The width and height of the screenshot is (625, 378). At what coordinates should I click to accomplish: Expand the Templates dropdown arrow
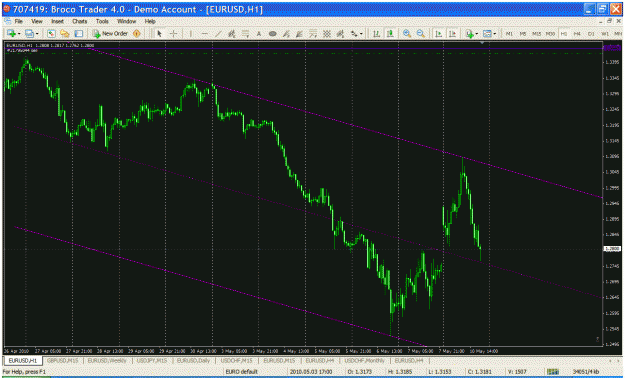(x=495, y=34)
